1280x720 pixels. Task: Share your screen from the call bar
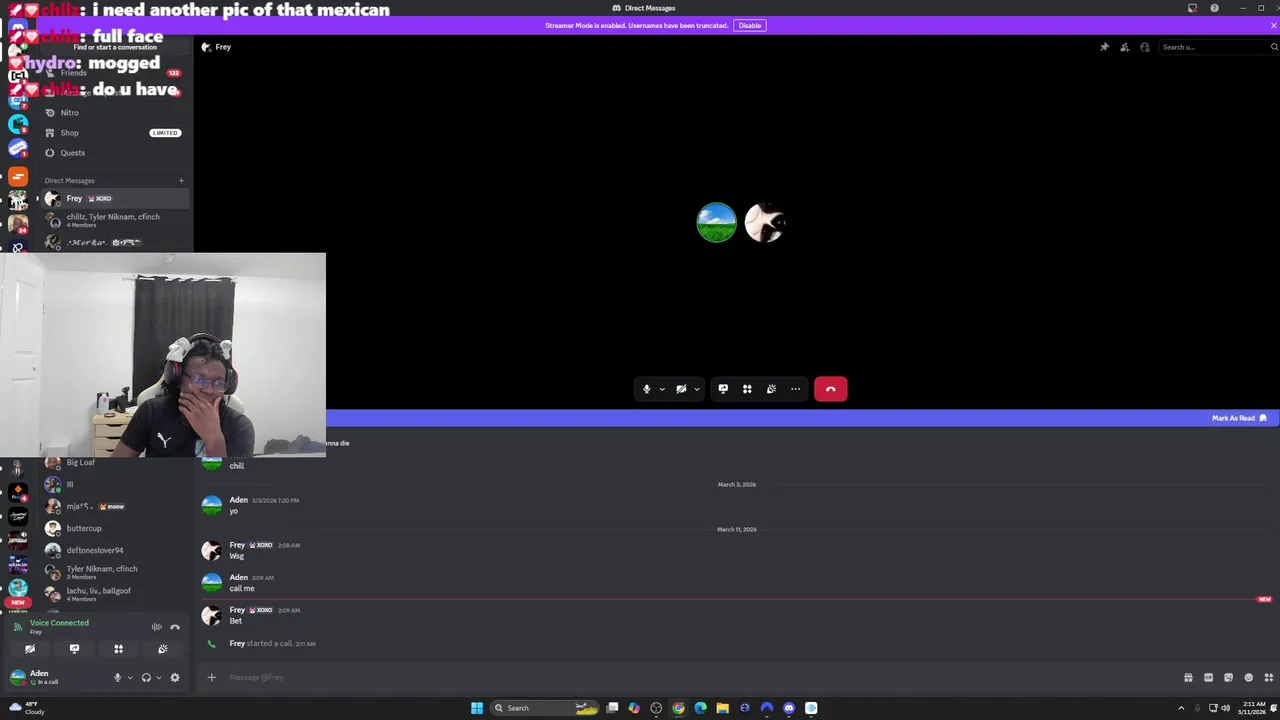(x=723, y=389)
